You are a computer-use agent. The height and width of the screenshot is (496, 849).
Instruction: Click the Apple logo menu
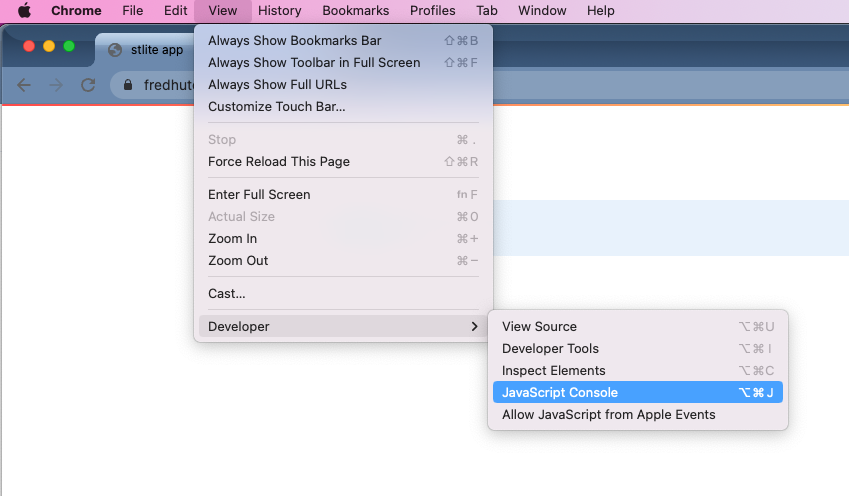(x=24, y=11)
